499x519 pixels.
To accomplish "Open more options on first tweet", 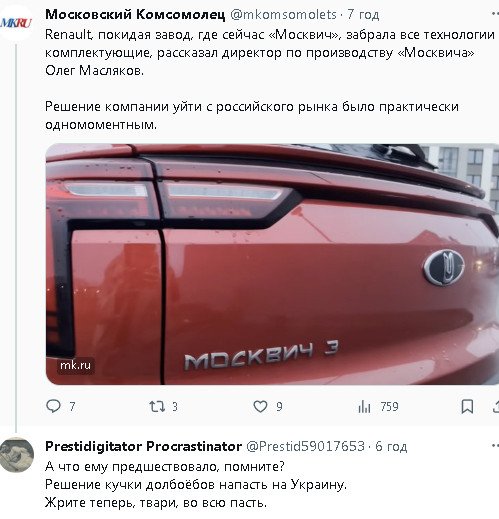I will (x=495, y=13).
